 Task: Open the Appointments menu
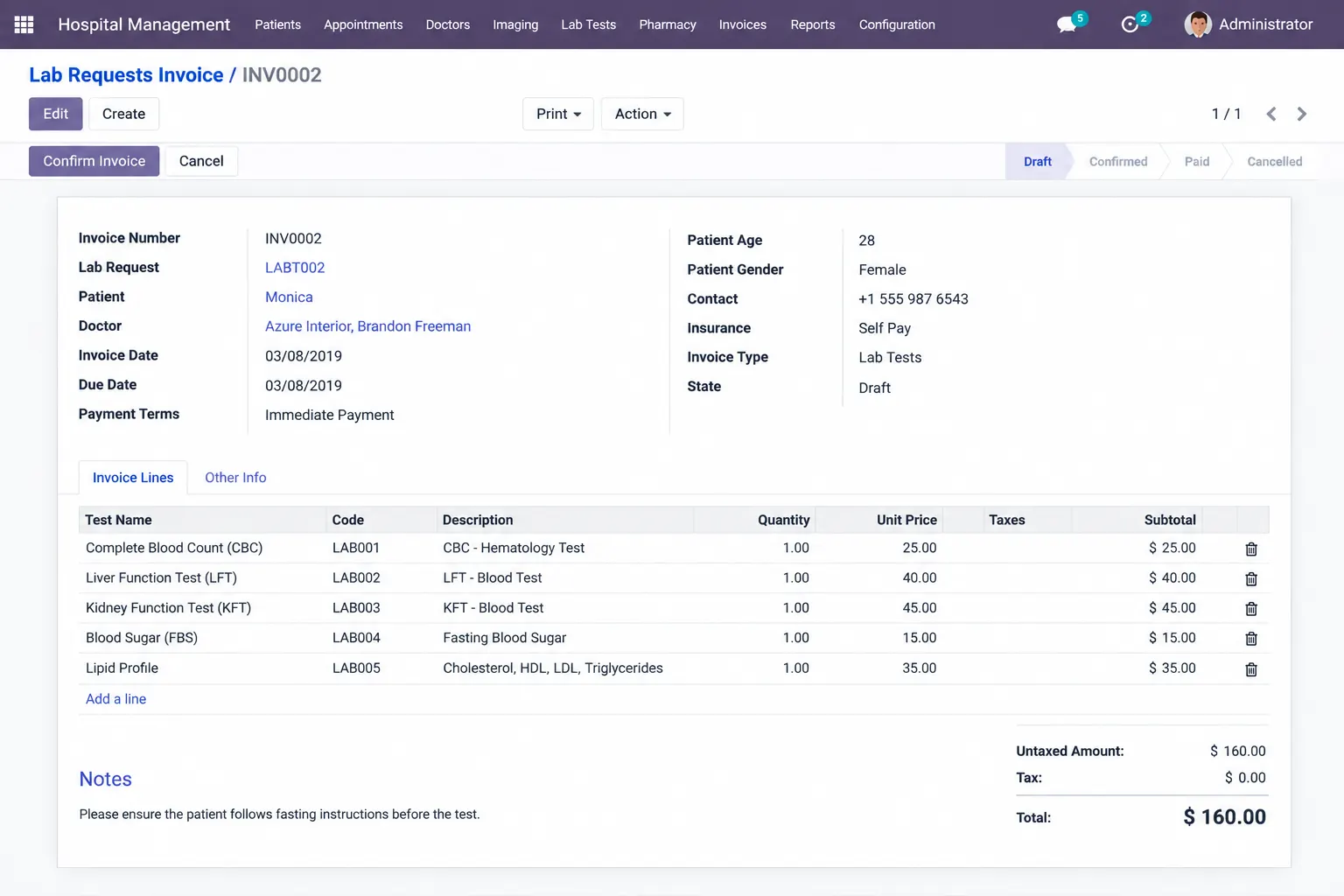[x=363, y=24]
